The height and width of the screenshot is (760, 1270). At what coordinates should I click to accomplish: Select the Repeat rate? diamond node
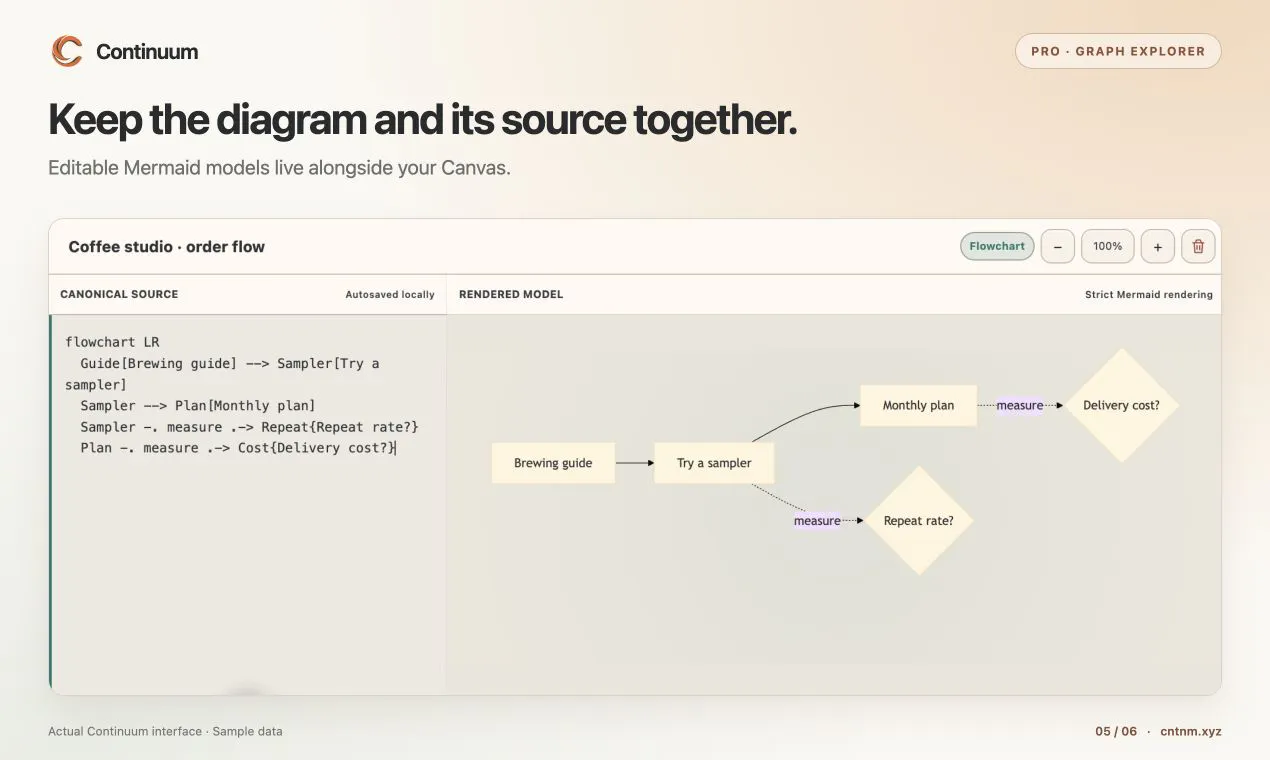(918, 520)
